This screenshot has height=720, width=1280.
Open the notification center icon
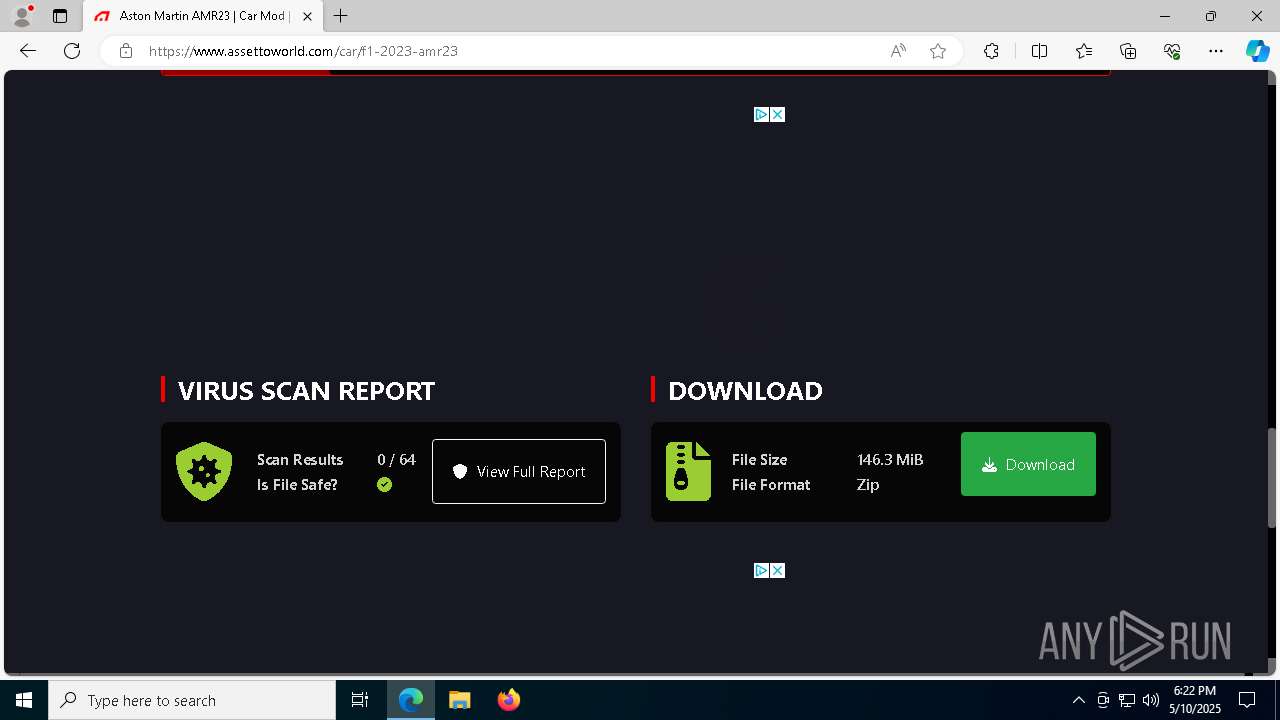pos(1247,700)
